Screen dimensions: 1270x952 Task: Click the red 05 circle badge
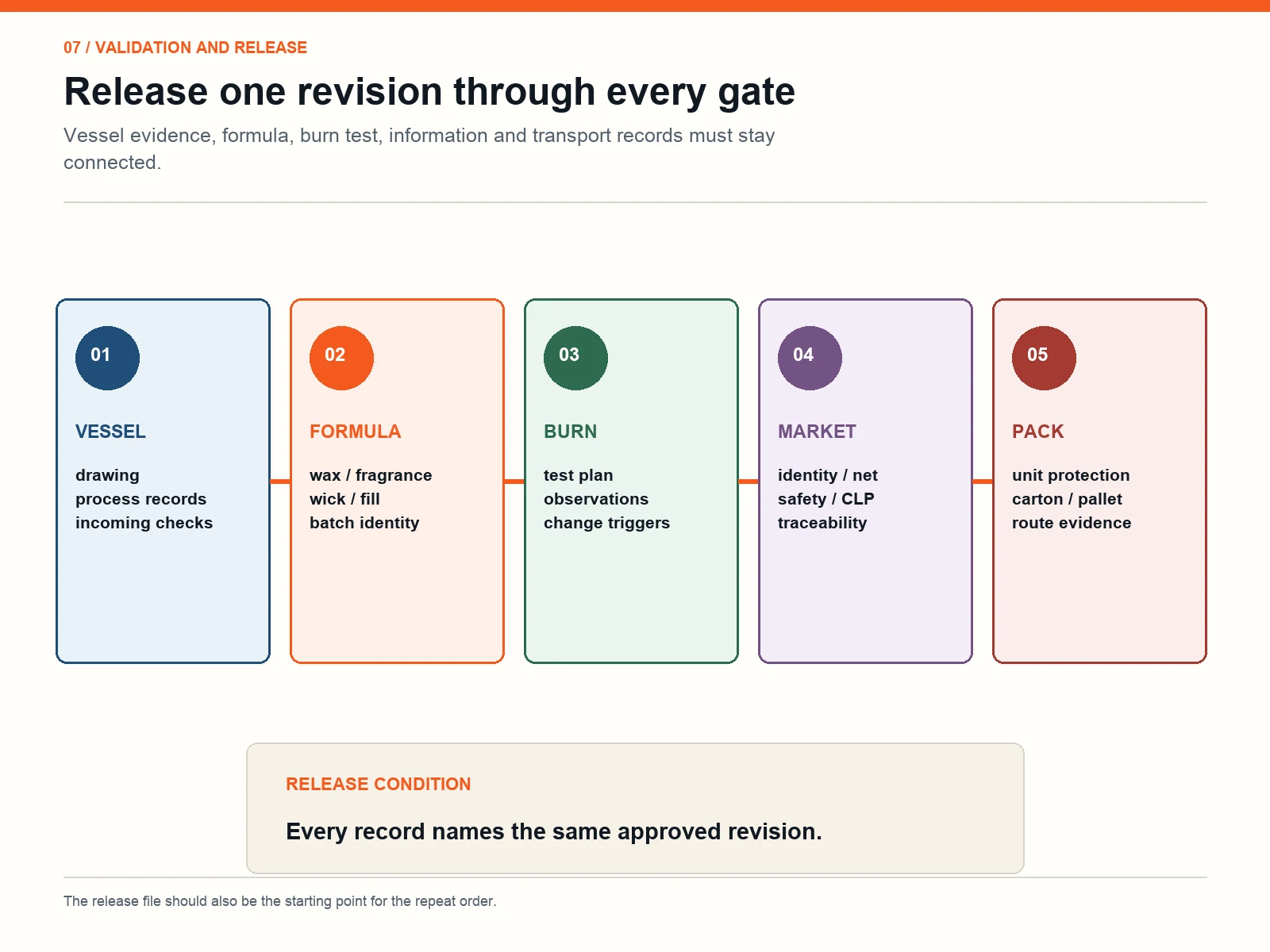pos(1044,358)
